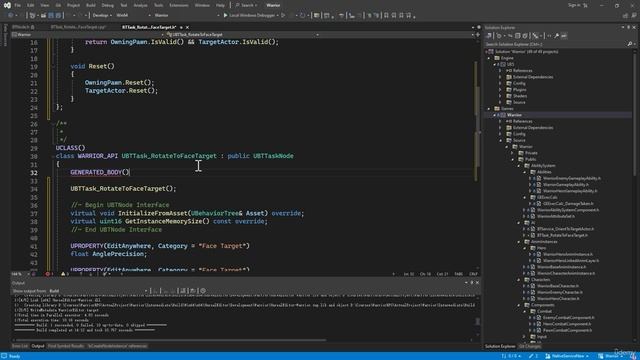Viewport: 640px width, 360px height.
Task: Click the Solution Explorer view switch icon
Action: (x=489, y=36)
